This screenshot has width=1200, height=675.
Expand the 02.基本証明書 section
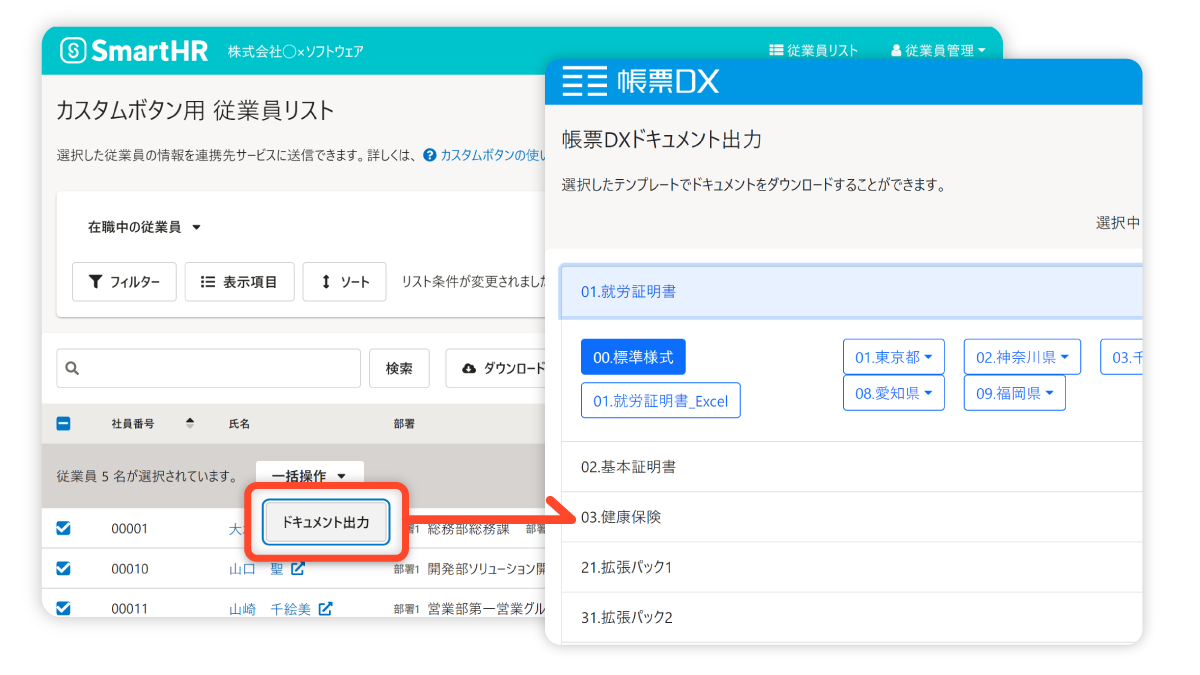(851, 467)
